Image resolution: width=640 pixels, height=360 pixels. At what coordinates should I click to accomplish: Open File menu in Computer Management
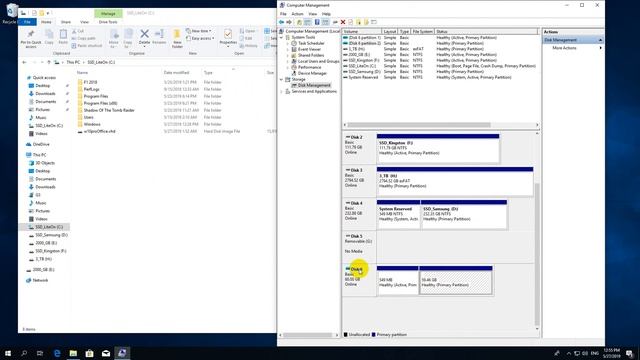(x=283, y=14)
